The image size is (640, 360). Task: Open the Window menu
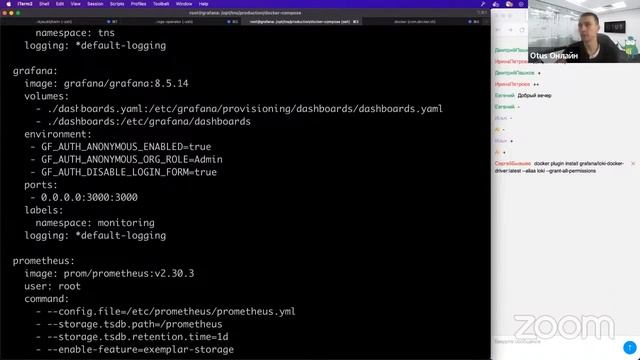[x=184, y=4]
